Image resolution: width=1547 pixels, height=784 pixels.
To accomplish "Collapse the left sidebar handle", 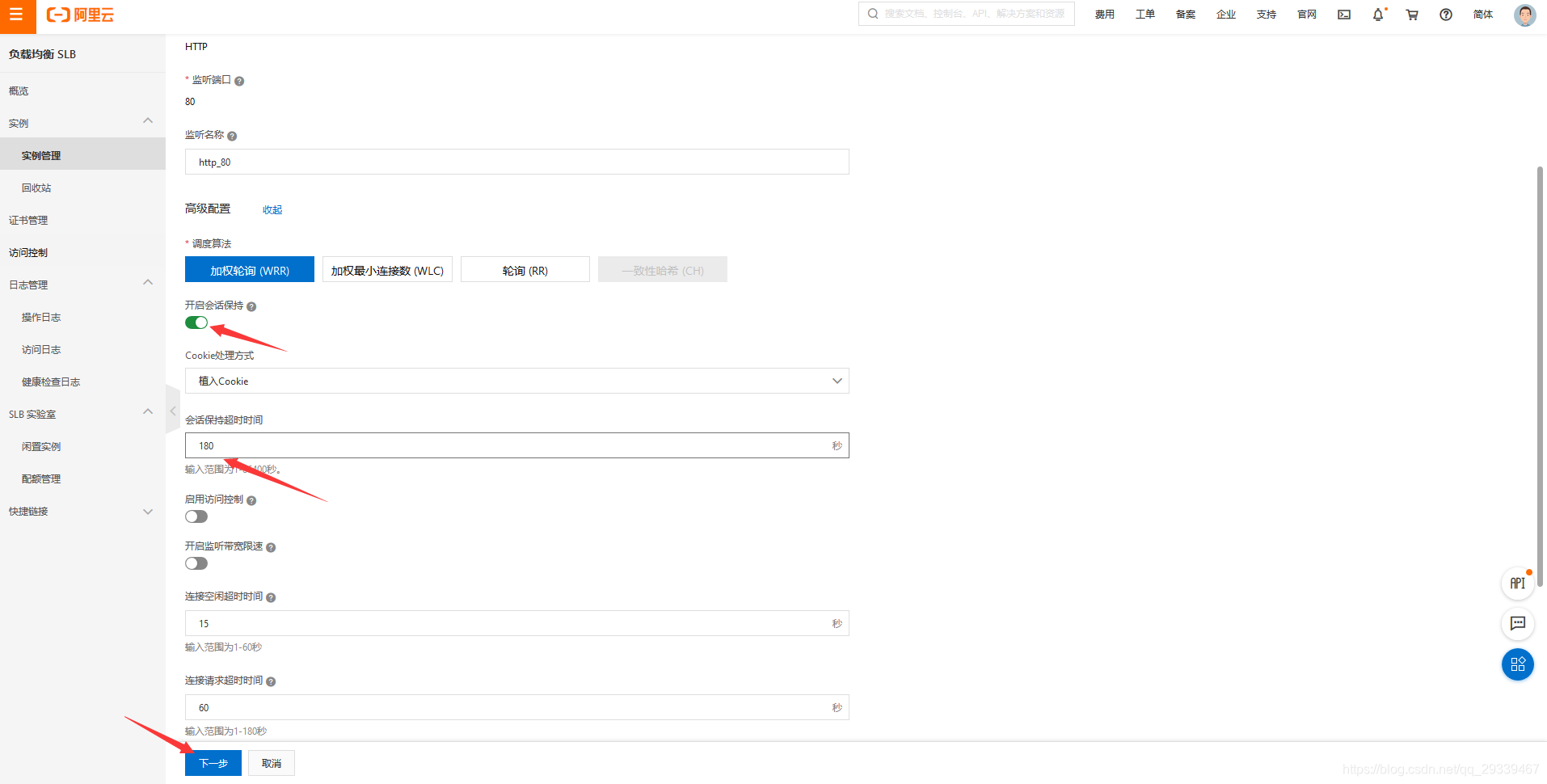I will (172, 411).
